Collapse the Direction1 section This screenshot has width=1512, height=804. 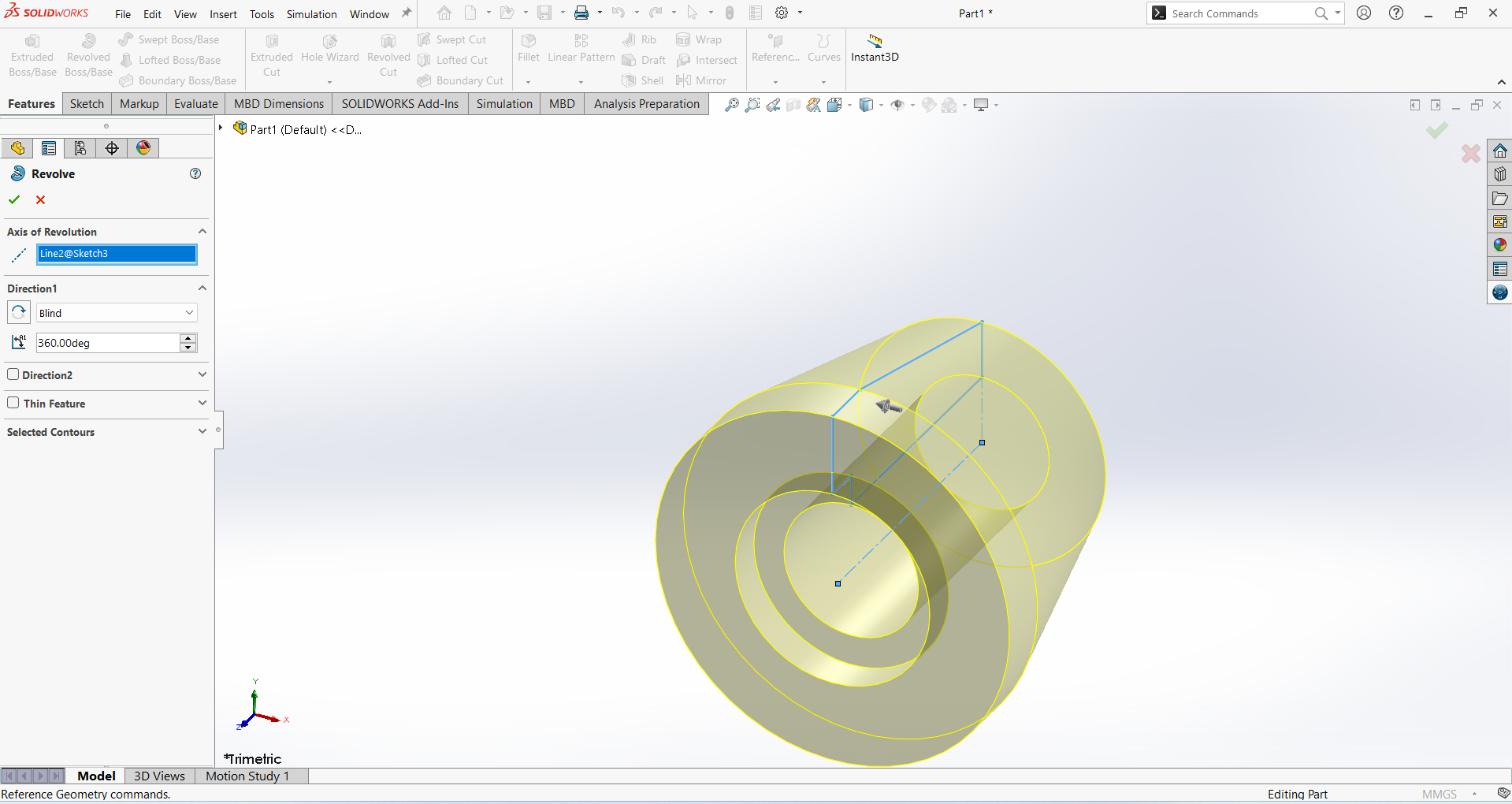tap(202, 288)
